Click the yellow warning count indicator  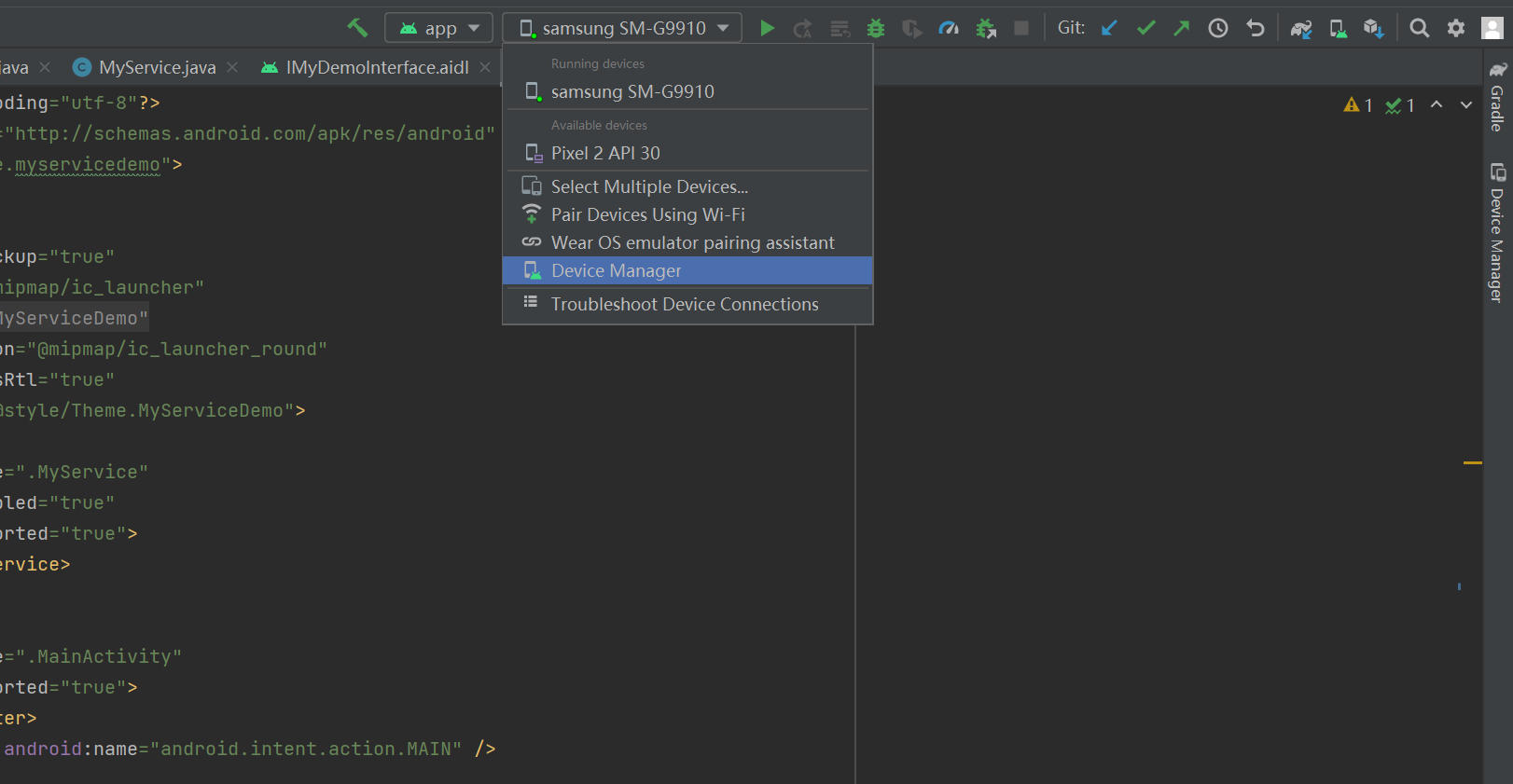pyautogui.click(x=1358, y=105)
